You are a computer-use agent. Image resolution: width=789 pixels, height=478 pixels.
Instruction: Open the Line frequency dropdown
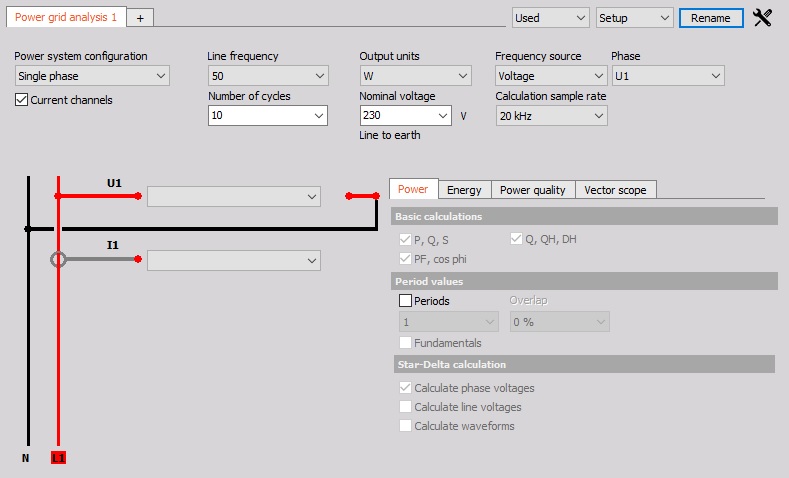268,76
